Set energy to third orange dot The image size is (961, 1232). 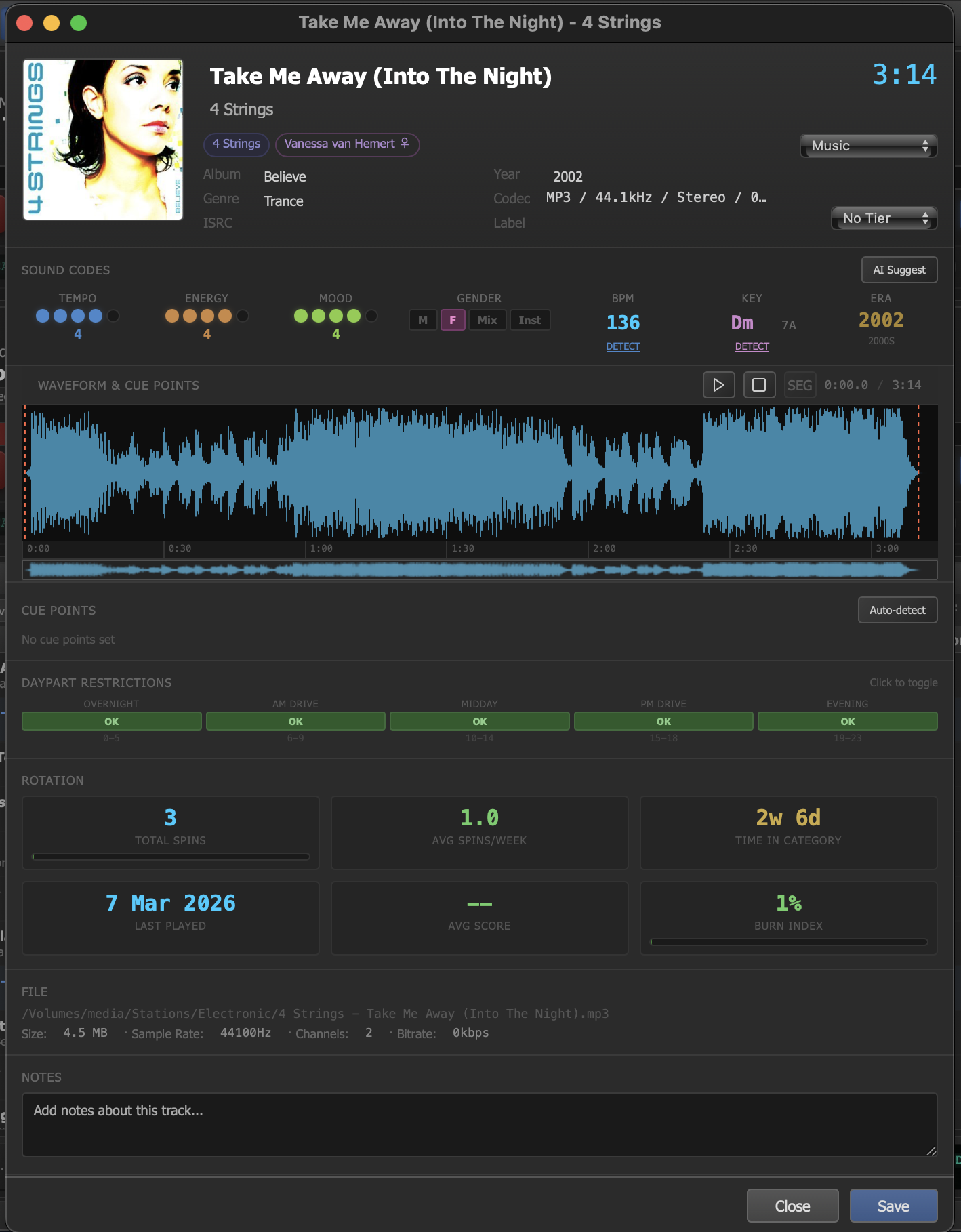point(207,316)
